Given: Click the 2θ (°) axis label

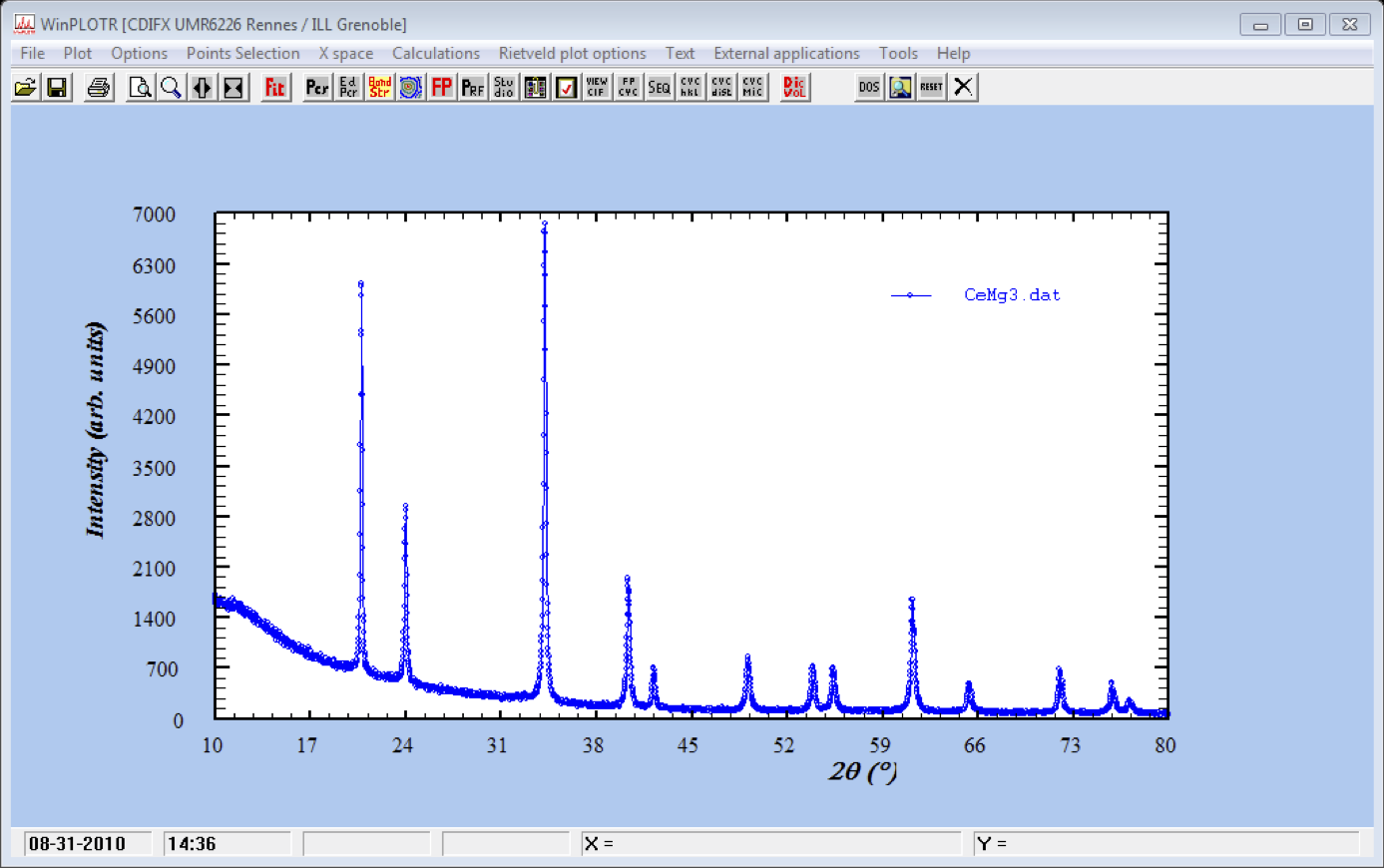Looking at the screenshot, I should [862, 771].
